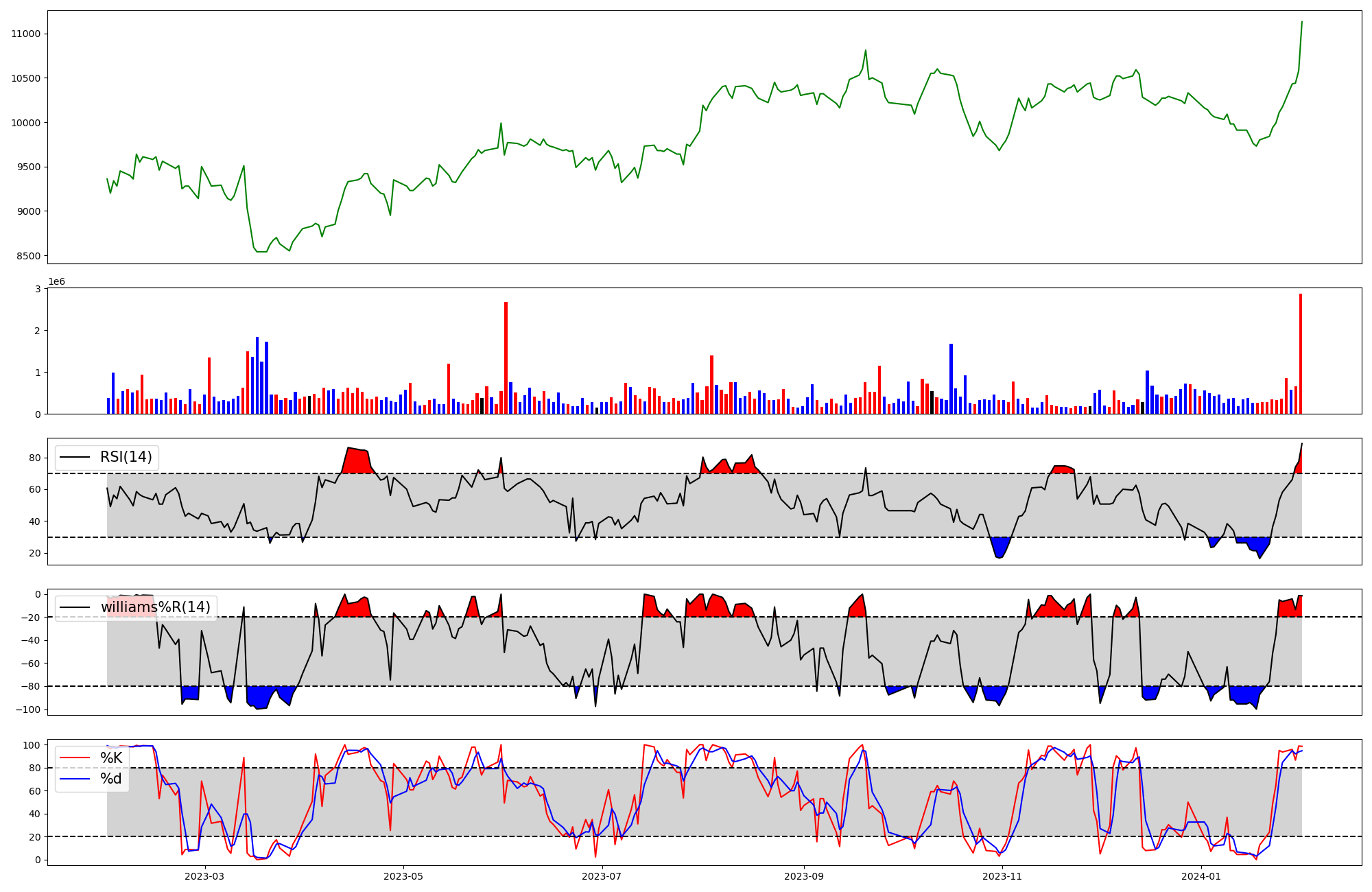Click the 8500 price axis label

29,256
